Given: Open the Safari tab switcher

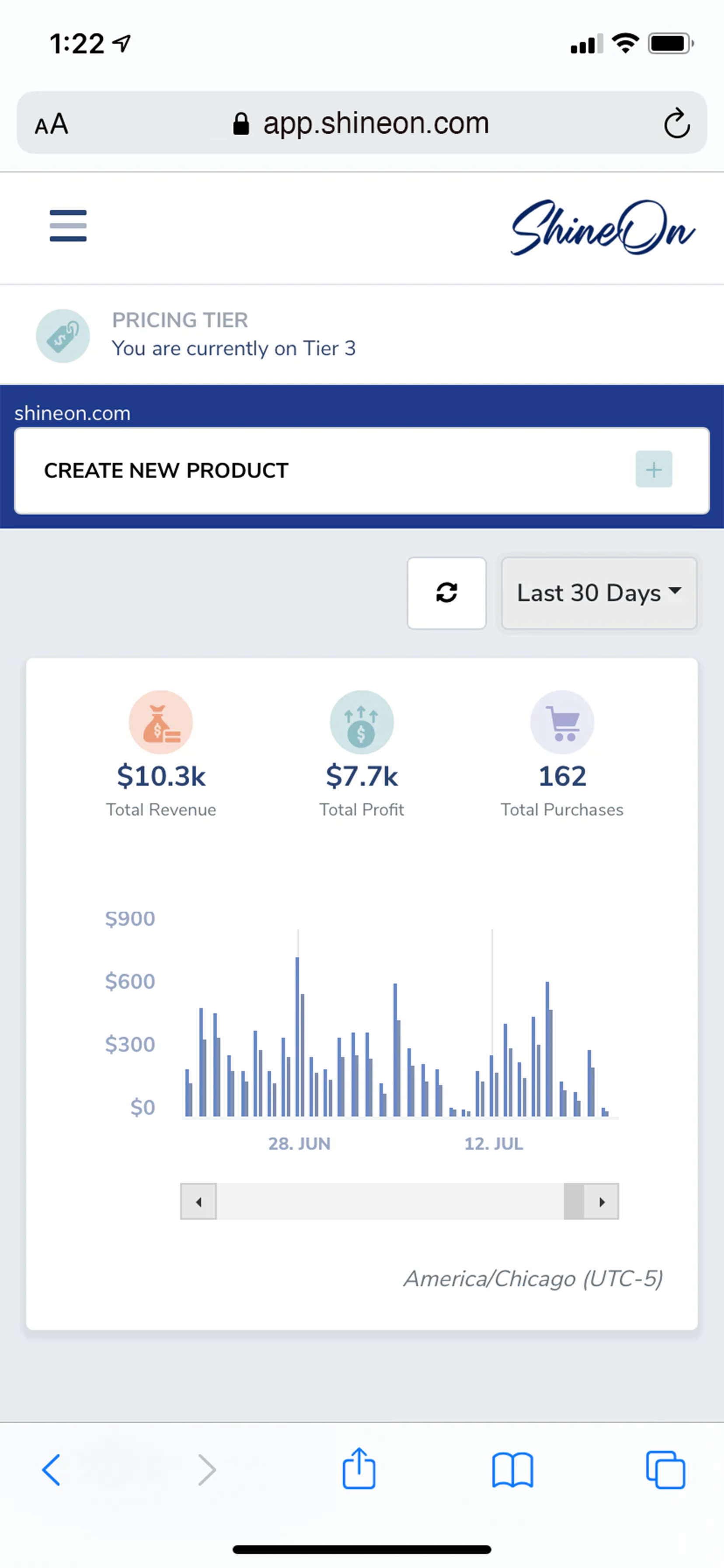Looking at the screenshot, I should pos(665,1470).
